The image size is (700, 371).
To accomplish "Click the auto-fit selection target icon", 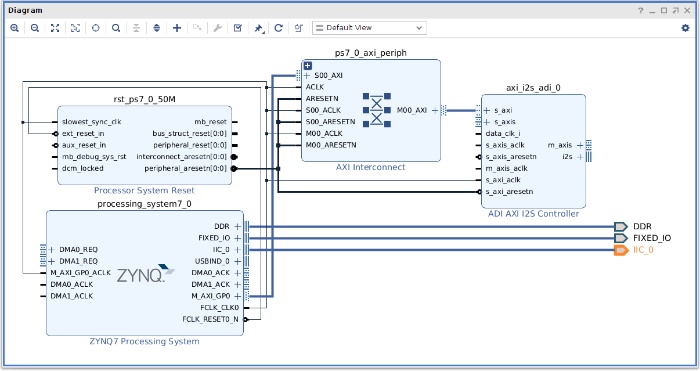I will (96, 28).
